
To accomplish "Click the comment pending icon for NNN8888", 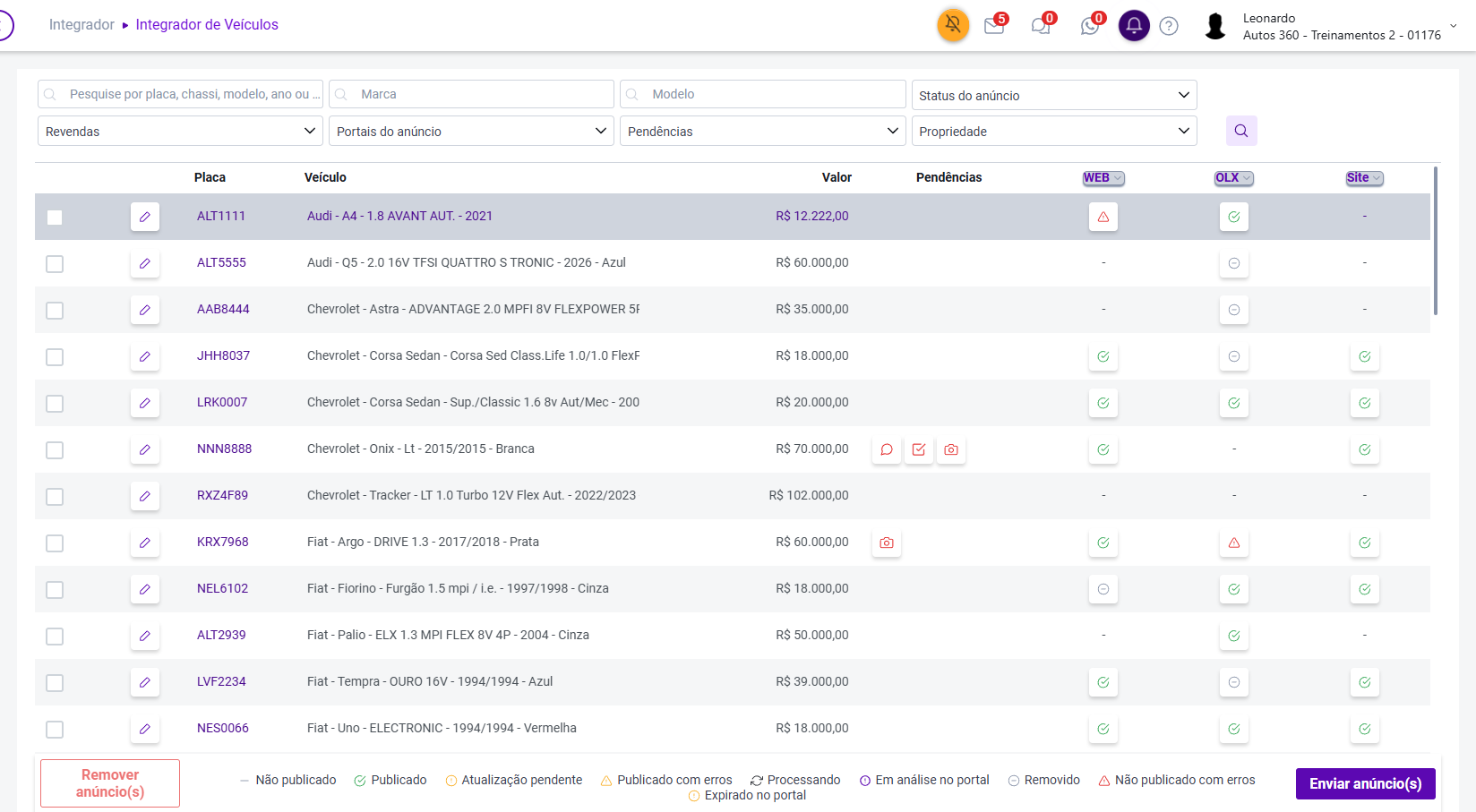I will 887,449.
